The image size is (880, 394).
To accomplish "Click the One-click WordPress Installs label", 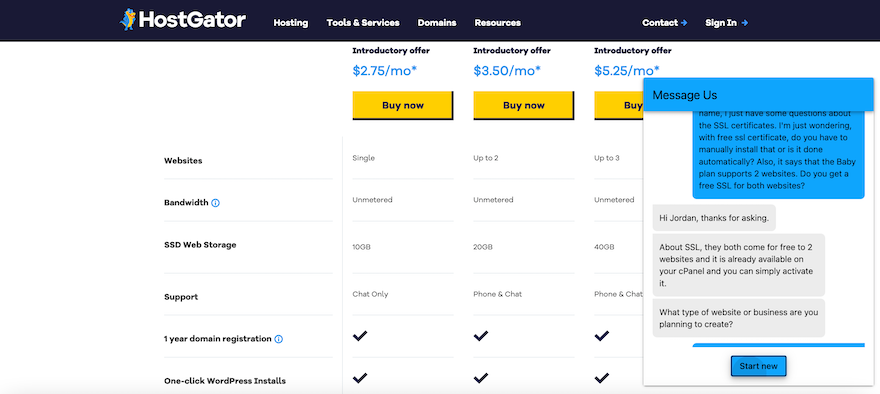I will (x=224, y=381).
